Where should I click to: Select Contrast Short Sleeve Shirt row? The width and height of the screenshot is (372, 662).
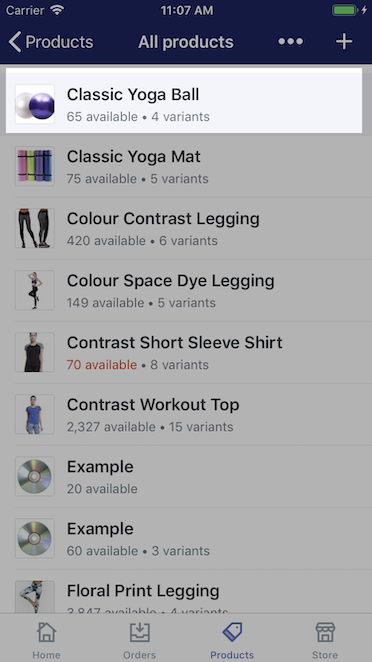point(186,353)
